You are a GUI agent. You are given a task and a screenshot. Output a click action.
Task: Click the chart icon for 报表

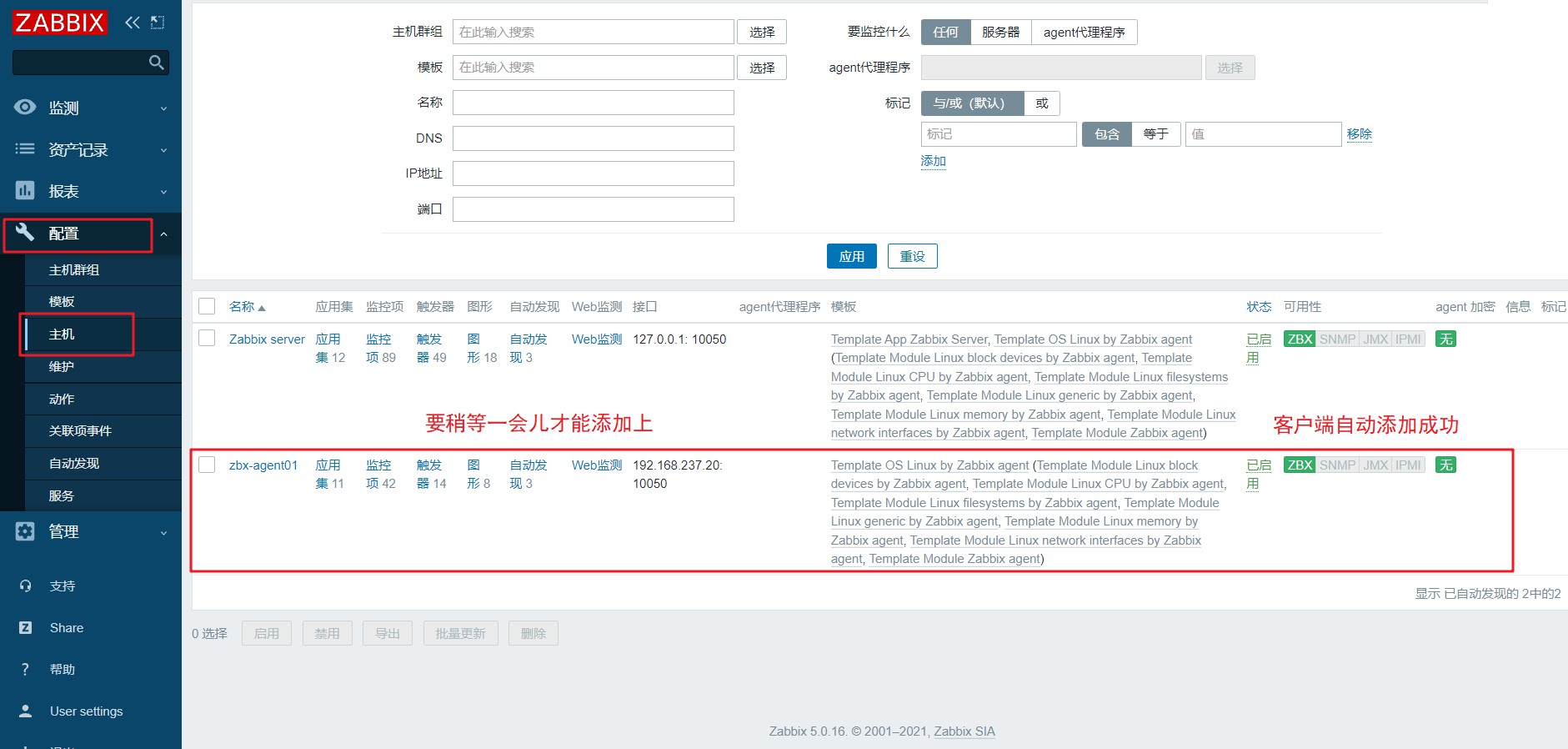point(25,190)
